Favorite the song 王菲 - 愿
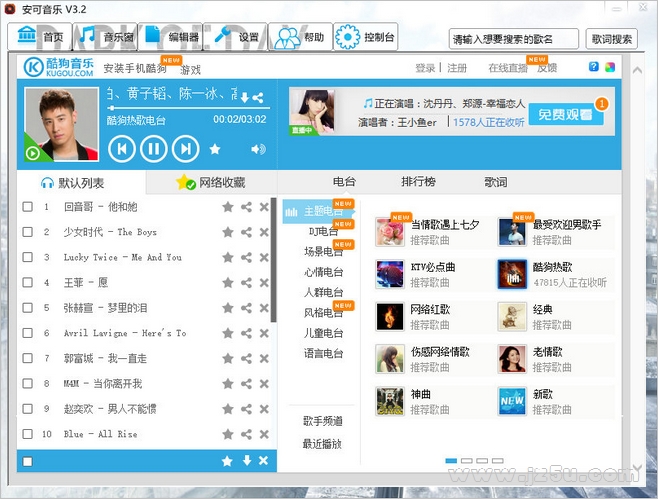The height and width of the screenshot is (499, 658). pos(228,282)
